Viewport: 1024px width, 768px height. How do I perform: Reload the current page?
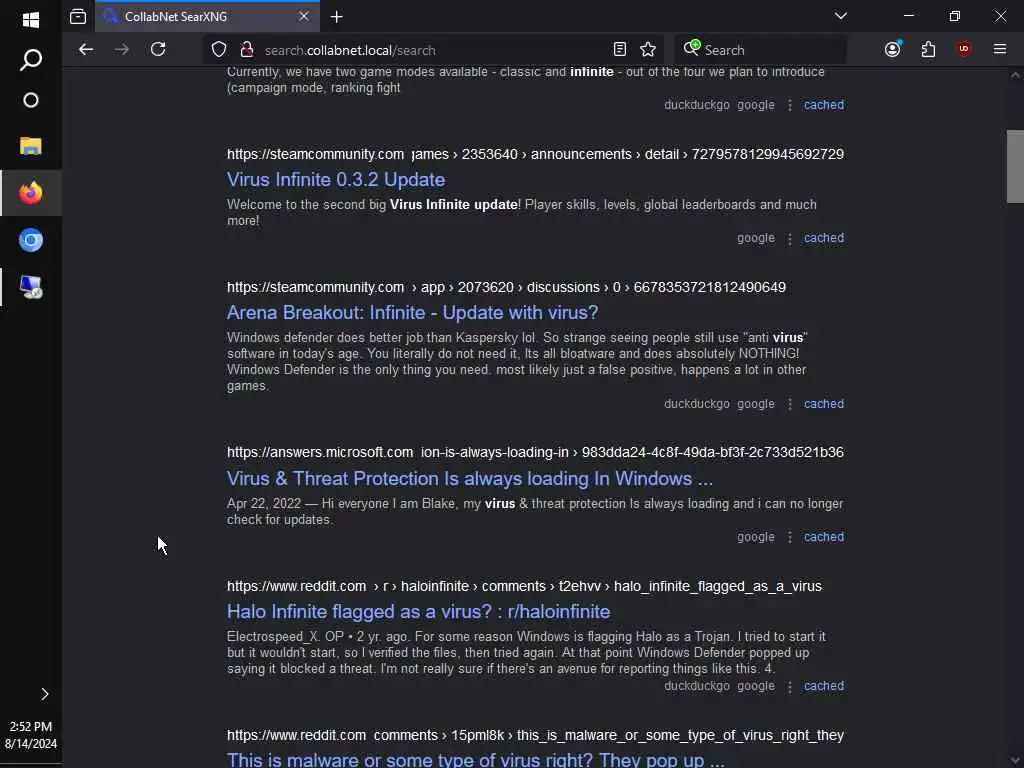(x=158, y=50)
